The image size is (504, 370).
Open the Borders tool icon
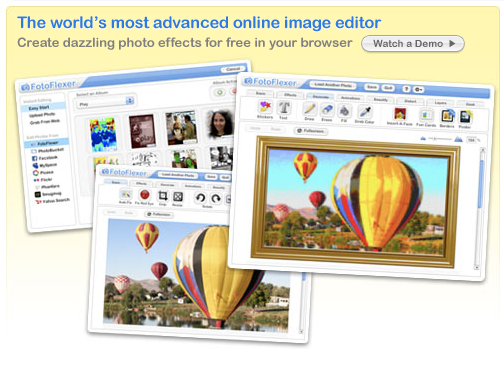447,116
